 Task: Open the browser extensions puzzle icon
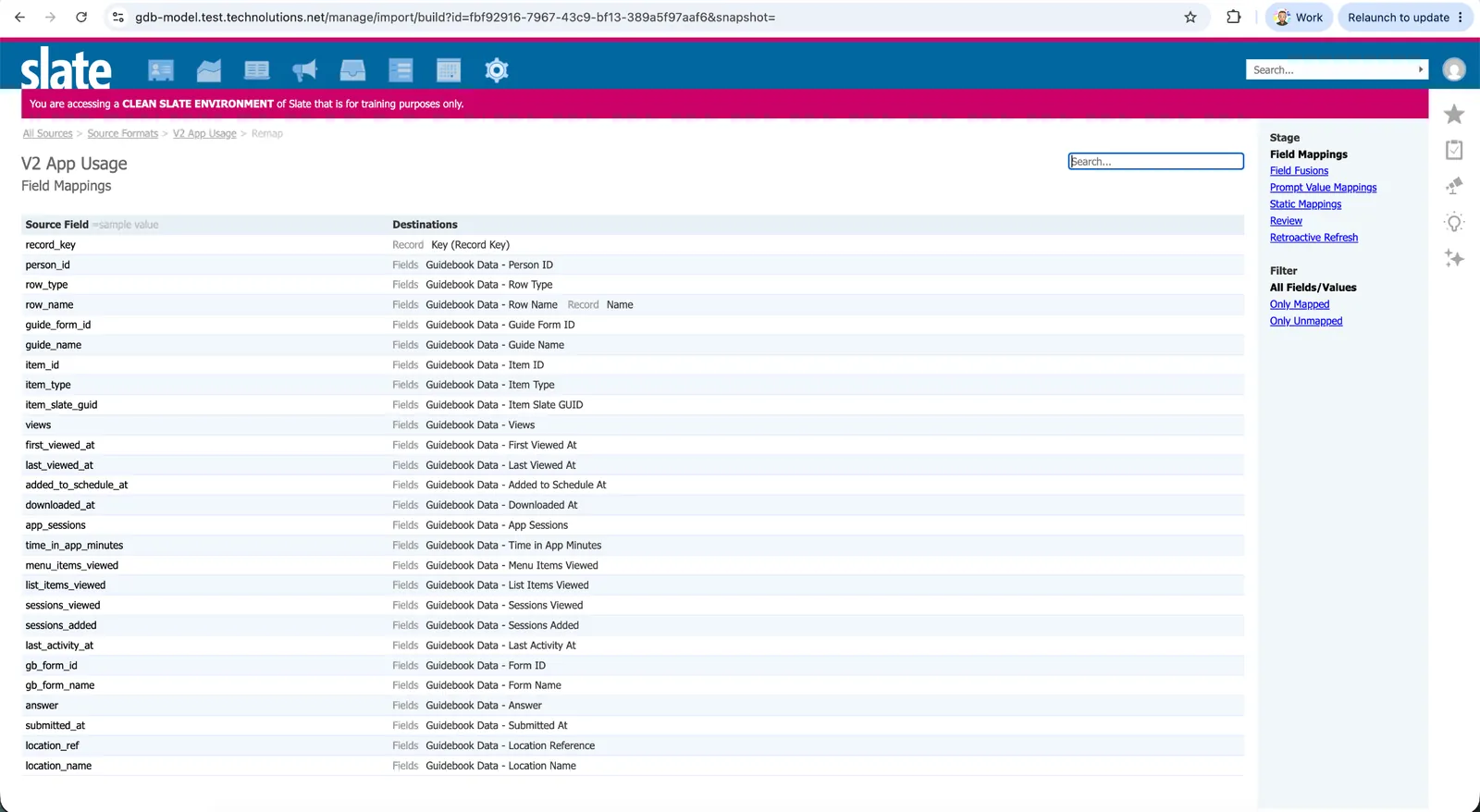(x=1233, y=17)
